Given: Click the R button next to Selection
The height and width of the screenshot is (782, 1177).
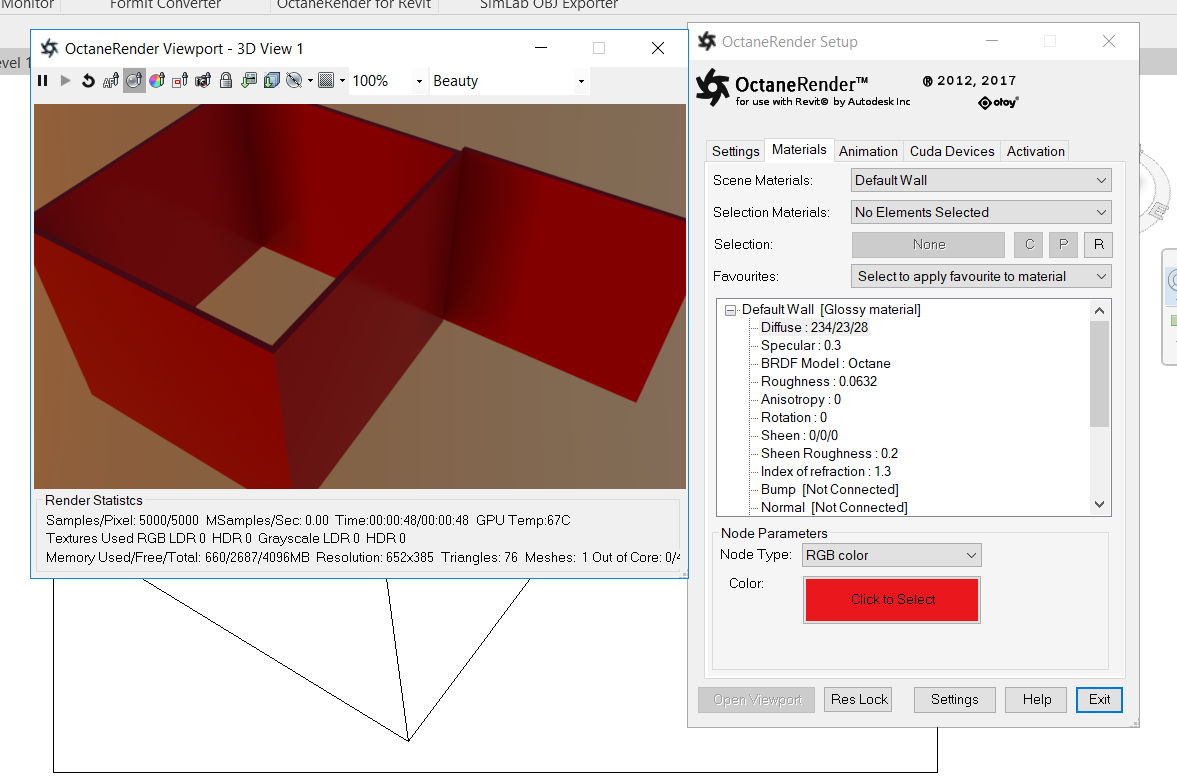Looking at the screenshot, I should 1098,245.
